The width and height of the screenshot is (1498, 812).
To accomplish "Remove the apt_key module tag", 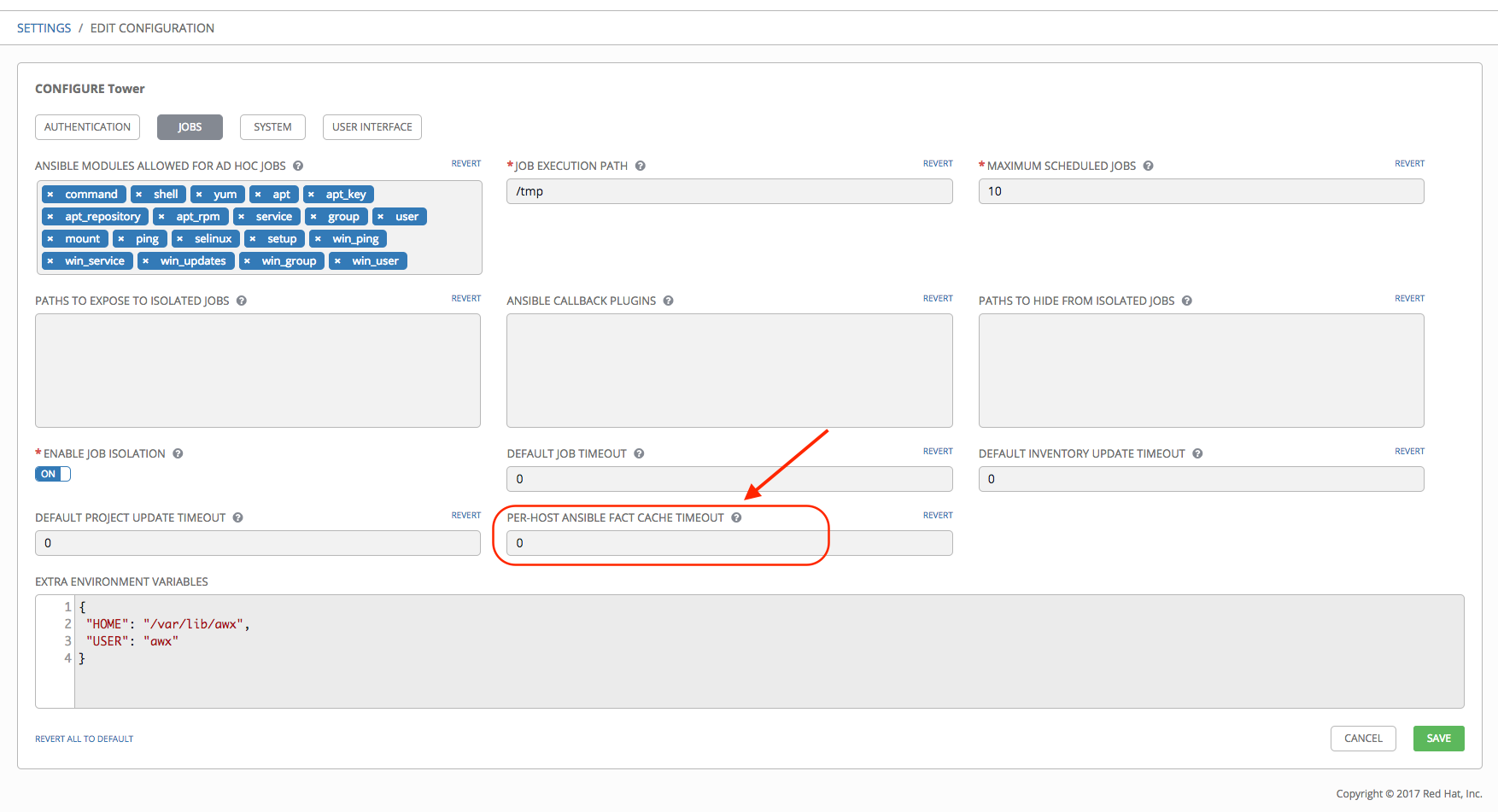I will pos(312,195).
